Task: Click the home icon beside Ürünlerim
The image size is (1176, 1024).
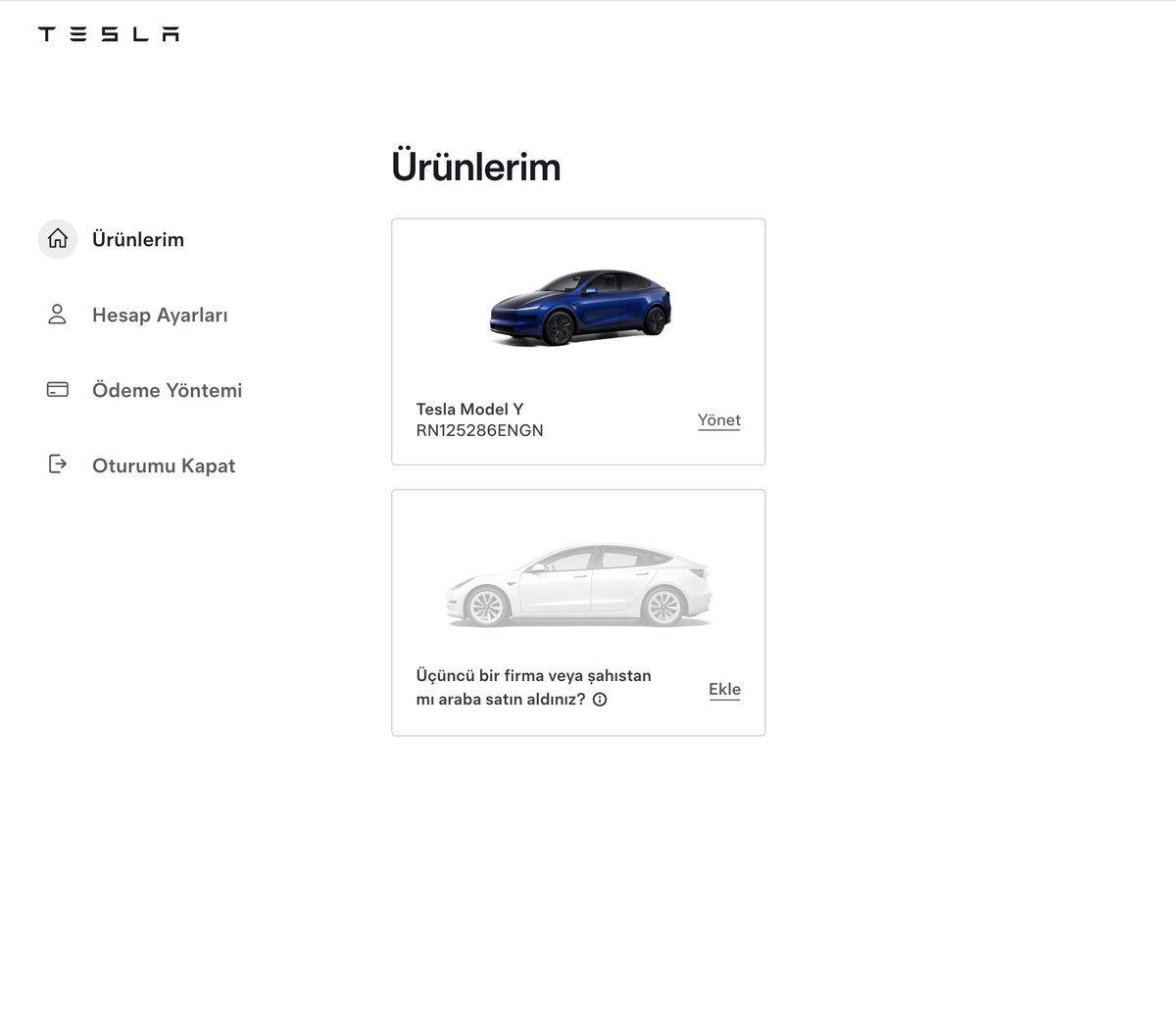Action: 58,239
